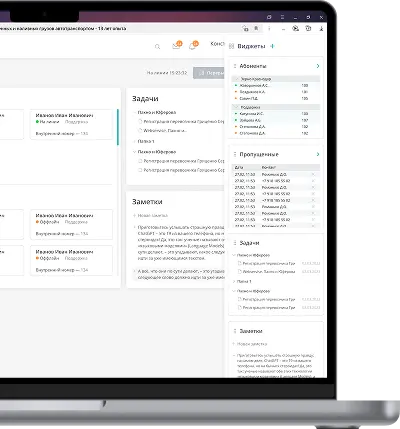Grab the drag handle of Абоненты widget

235,66
